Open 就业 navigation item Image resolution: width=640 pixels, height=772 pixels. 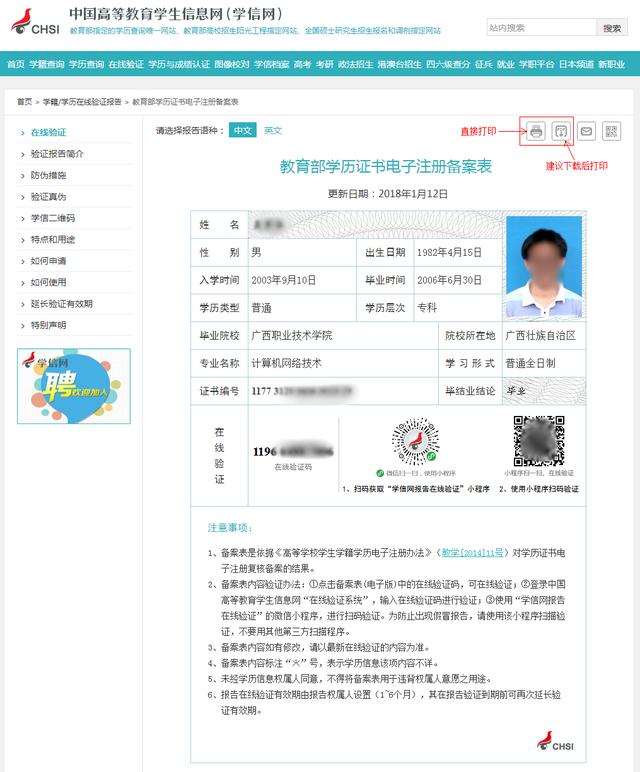(506, 64)
